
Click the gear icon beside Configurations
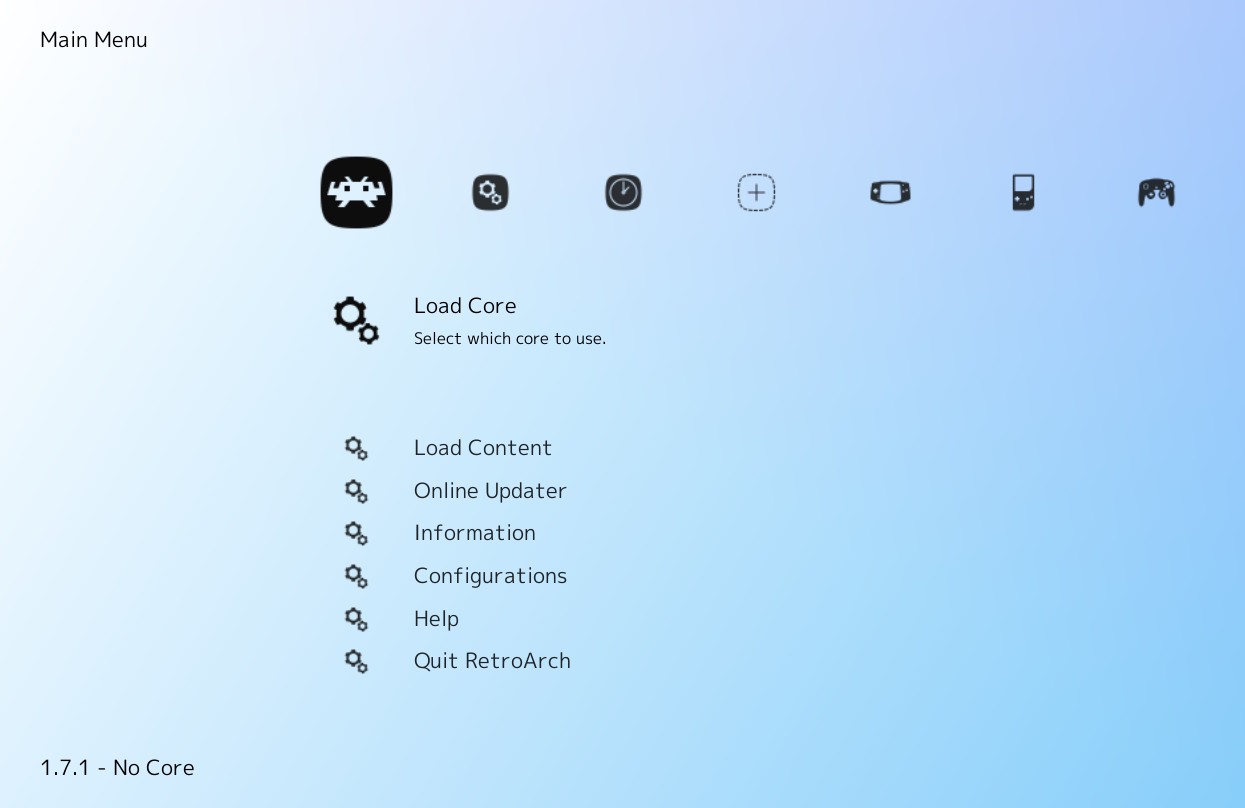click(x=356, y=576)
